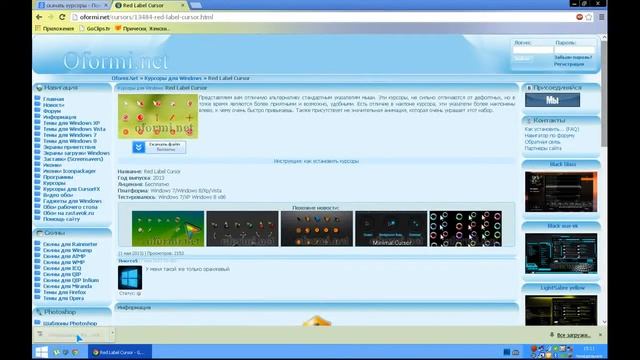Open Обои рабочего стола link
This screenshot has width=640, height=360.
pyautogui.click(x=70, y=207)
